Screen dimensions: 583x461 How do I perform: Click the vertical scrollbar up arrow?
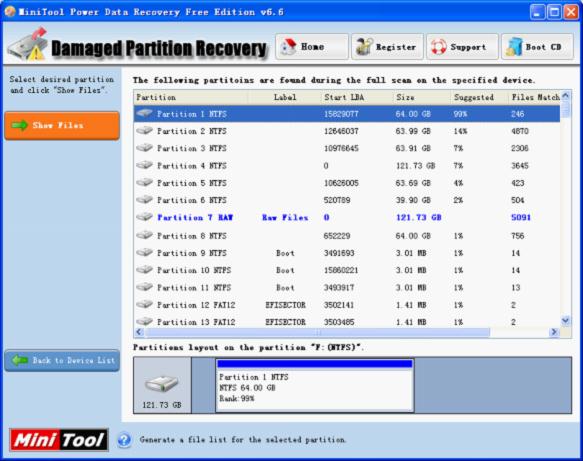coord(566,96)
